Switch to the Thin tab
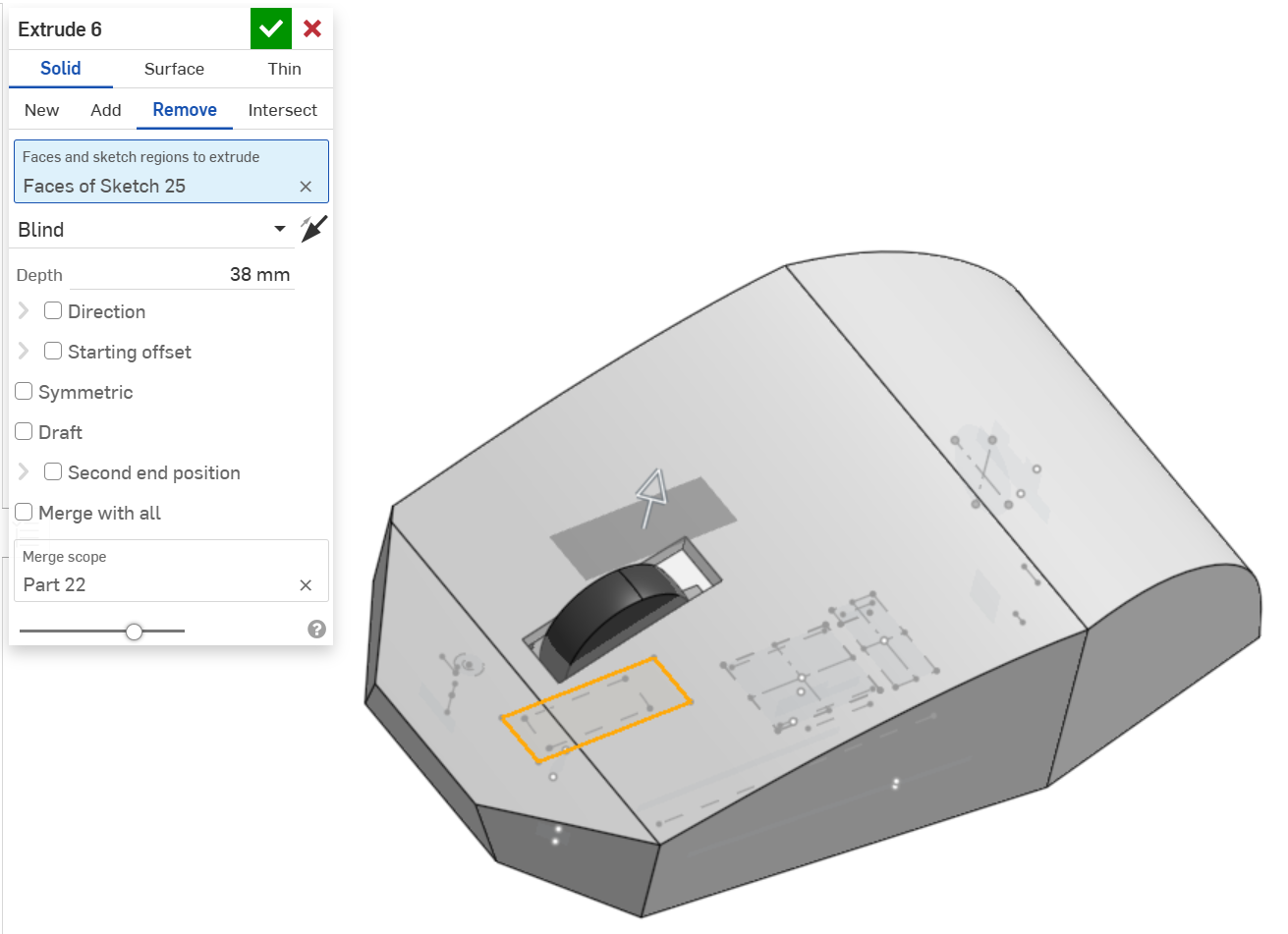This screenshot has height=934, width=1288. pyautogui.click(x=284, y=69)
